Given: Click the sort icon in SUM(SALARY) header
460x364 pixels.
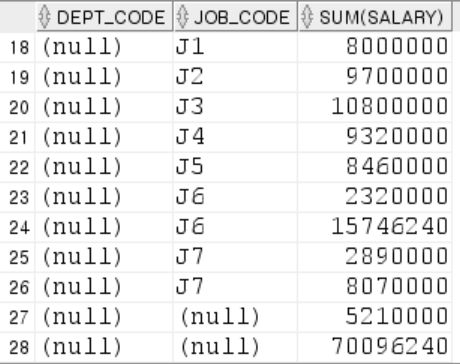Looking at the screenshot, I should click(307, 17).
